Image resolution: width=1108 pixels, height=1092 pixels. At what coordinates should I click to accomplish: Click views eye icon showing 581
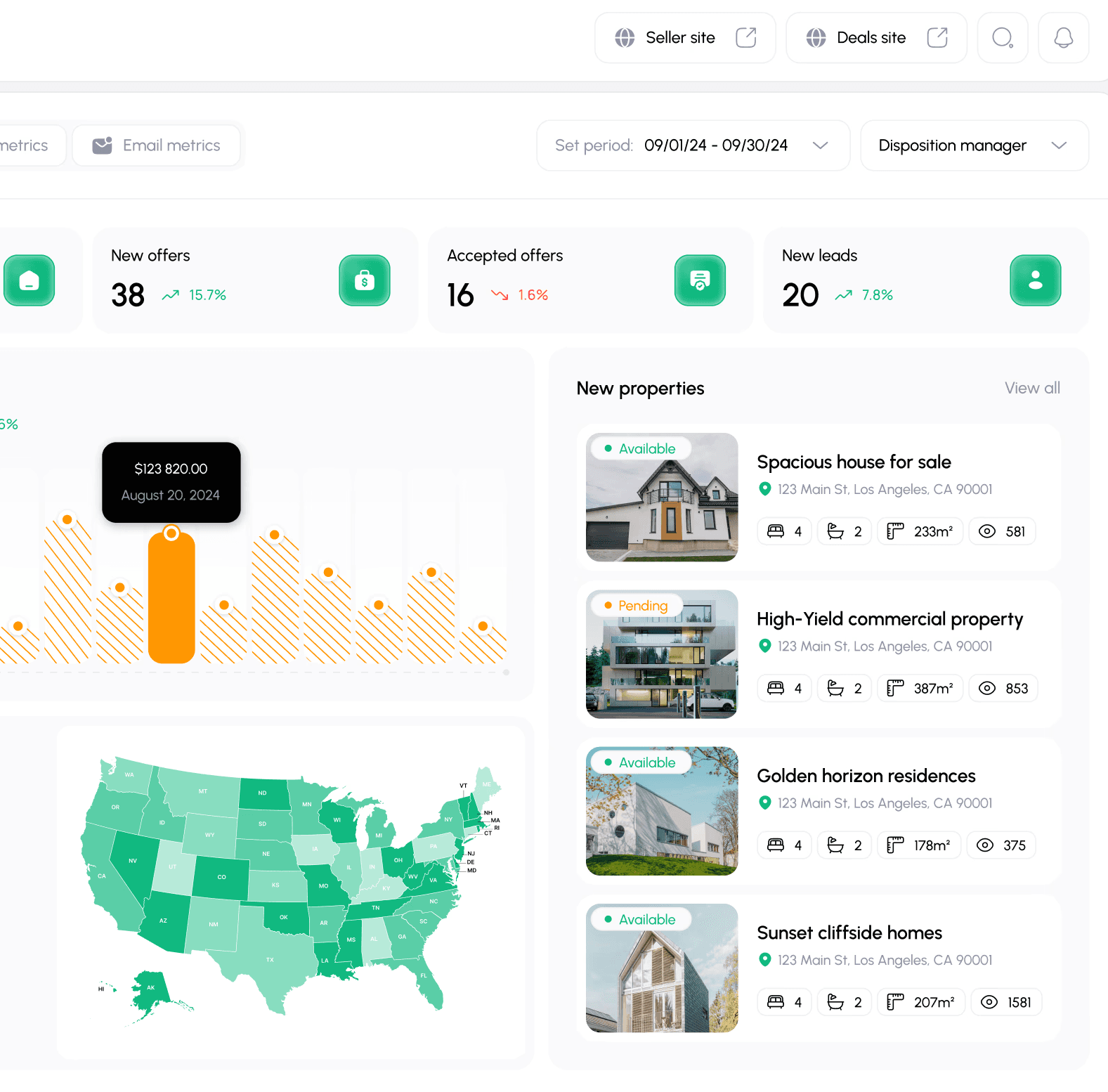(987, 532)
